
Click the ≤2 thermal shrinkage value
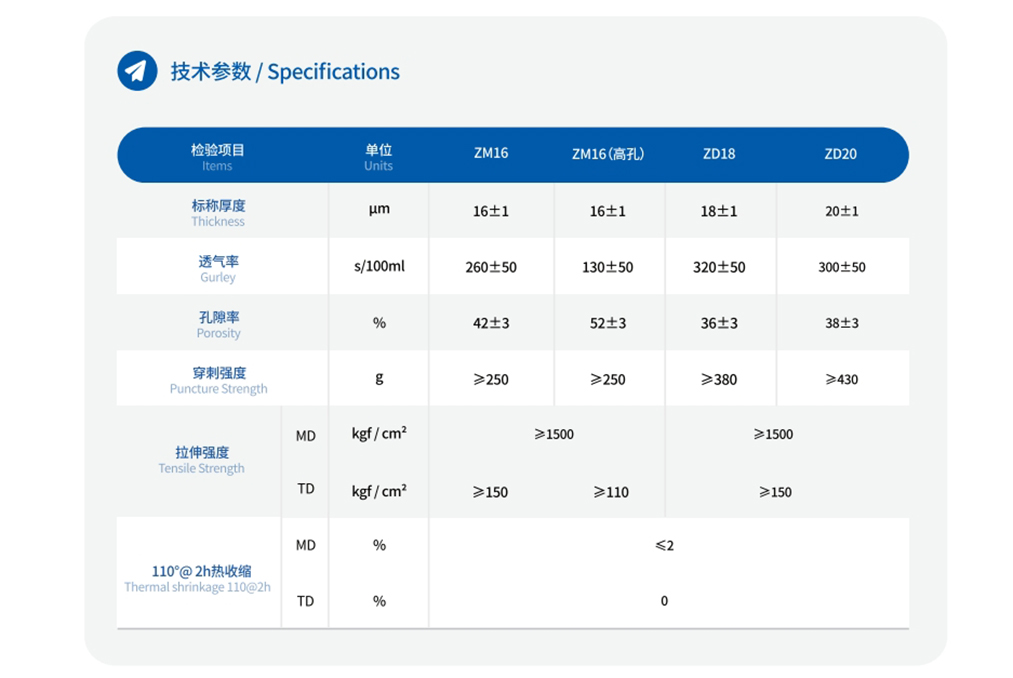[665, 546]
